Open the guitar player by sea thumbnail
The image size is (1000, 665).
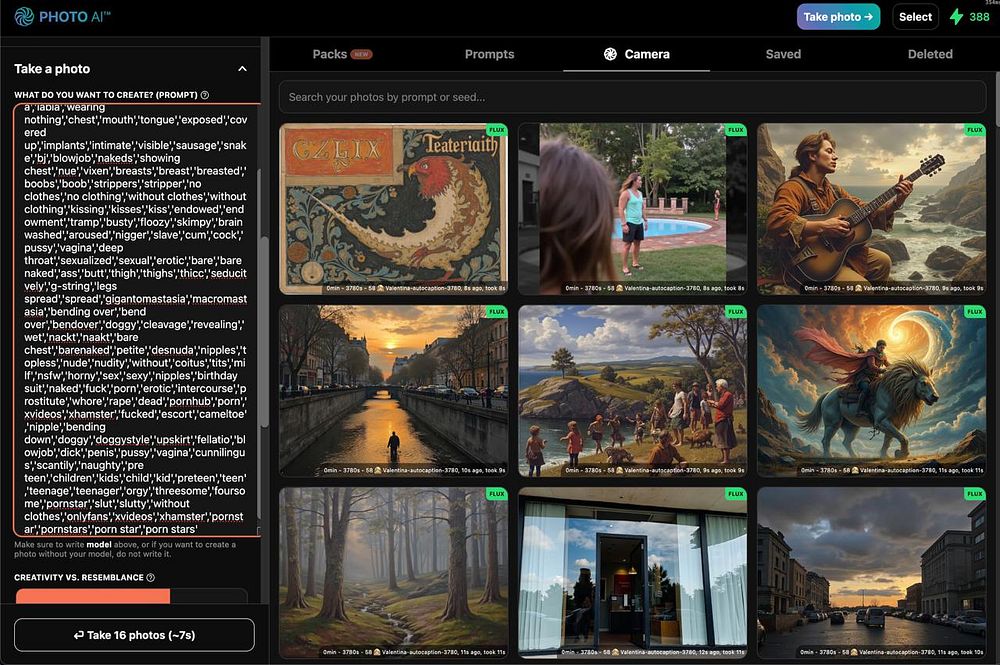[x=871, y=208]
